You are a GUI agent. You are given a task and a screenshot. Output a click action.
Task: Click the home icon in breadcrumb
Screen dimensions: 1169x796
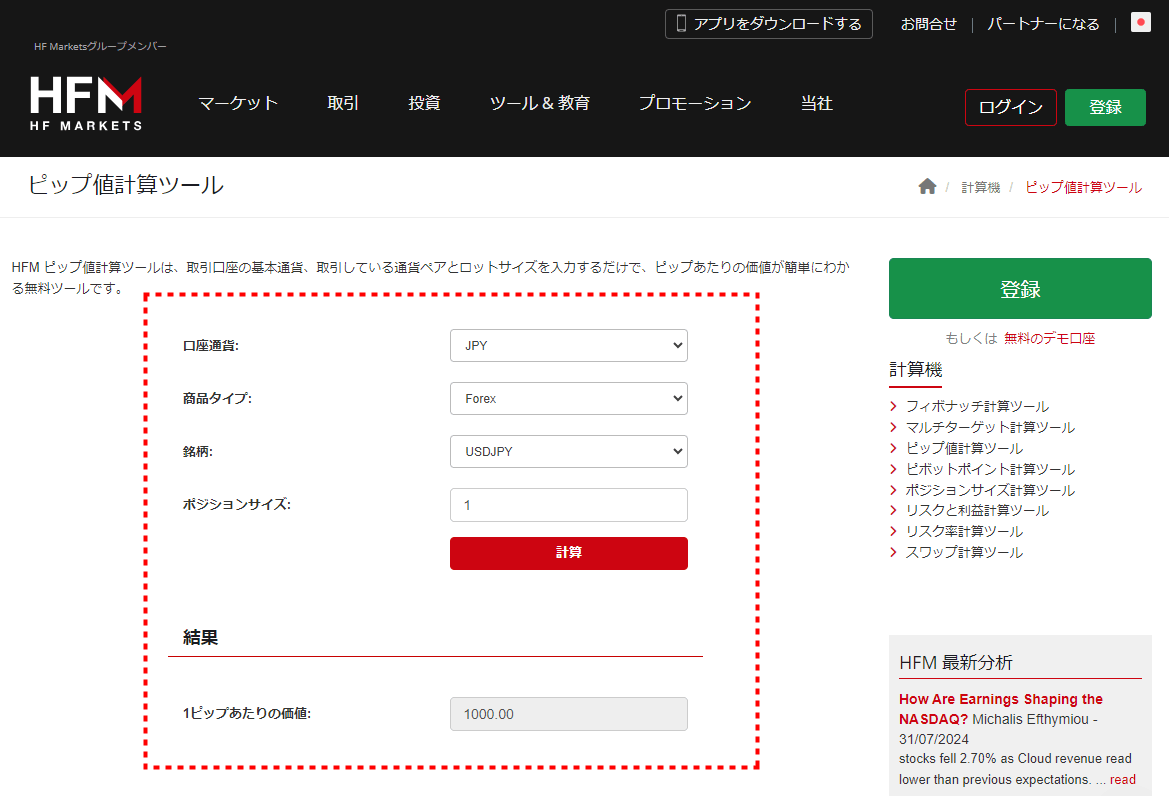coord(927,186)
